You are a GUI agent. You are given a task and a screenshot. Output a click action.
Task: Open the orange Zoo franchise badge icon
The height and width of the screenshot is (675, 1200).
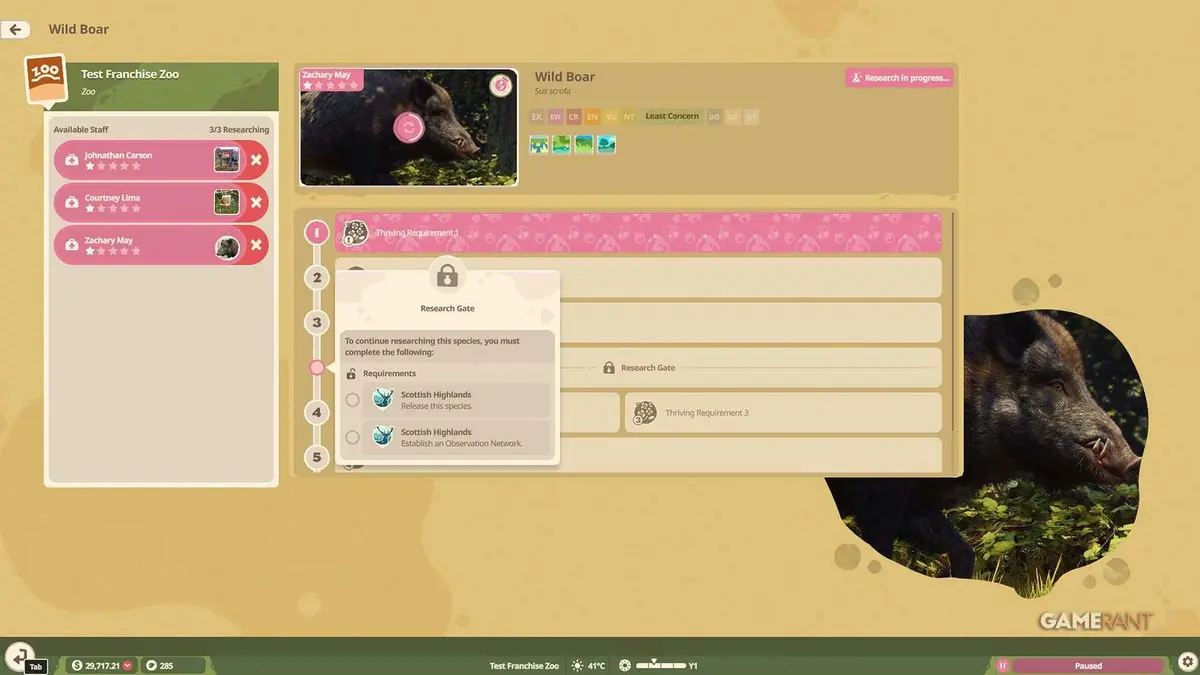click(x=46, y=81)
